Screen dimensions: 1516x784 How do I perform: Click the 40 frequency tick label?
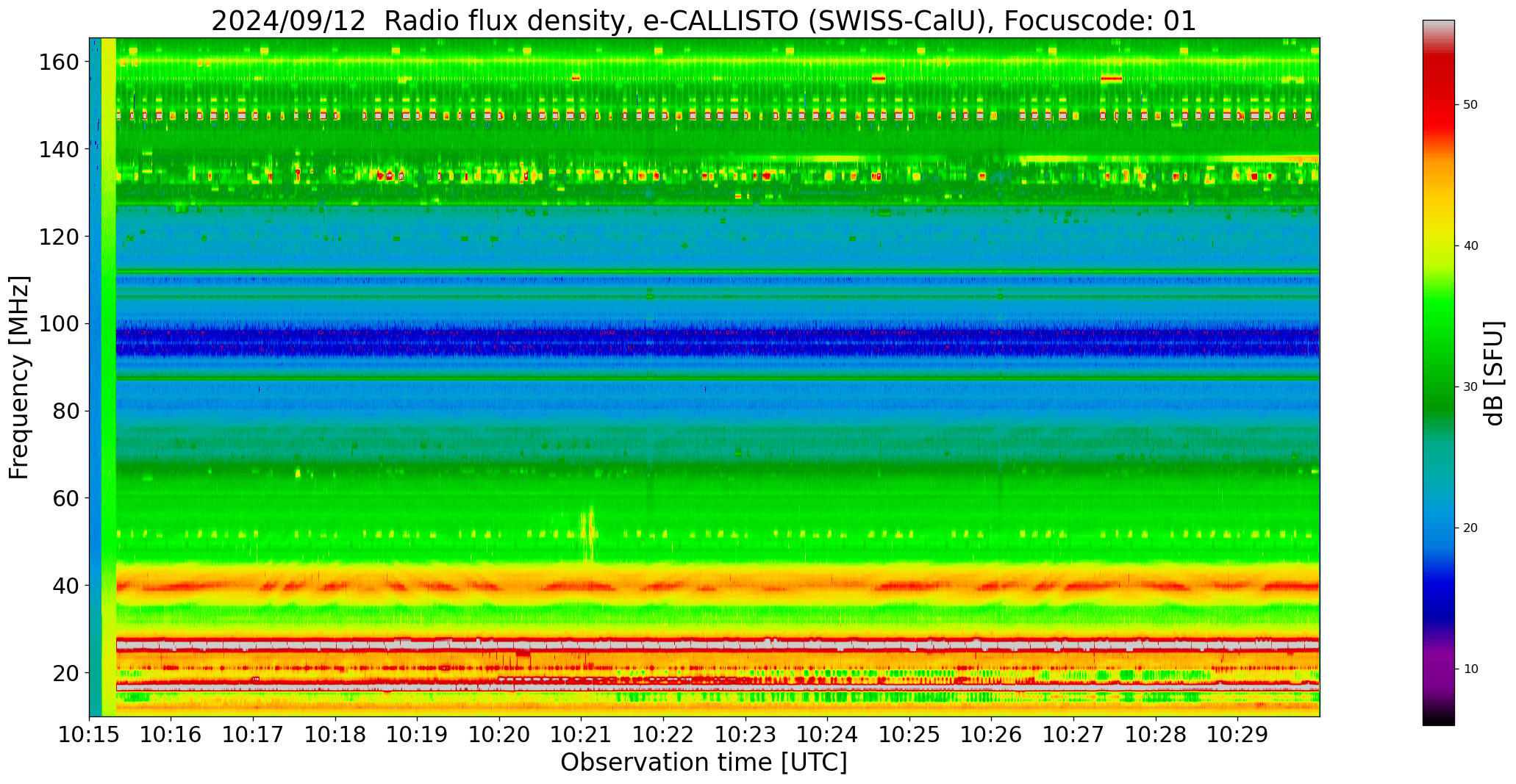[x=66, y=586]
